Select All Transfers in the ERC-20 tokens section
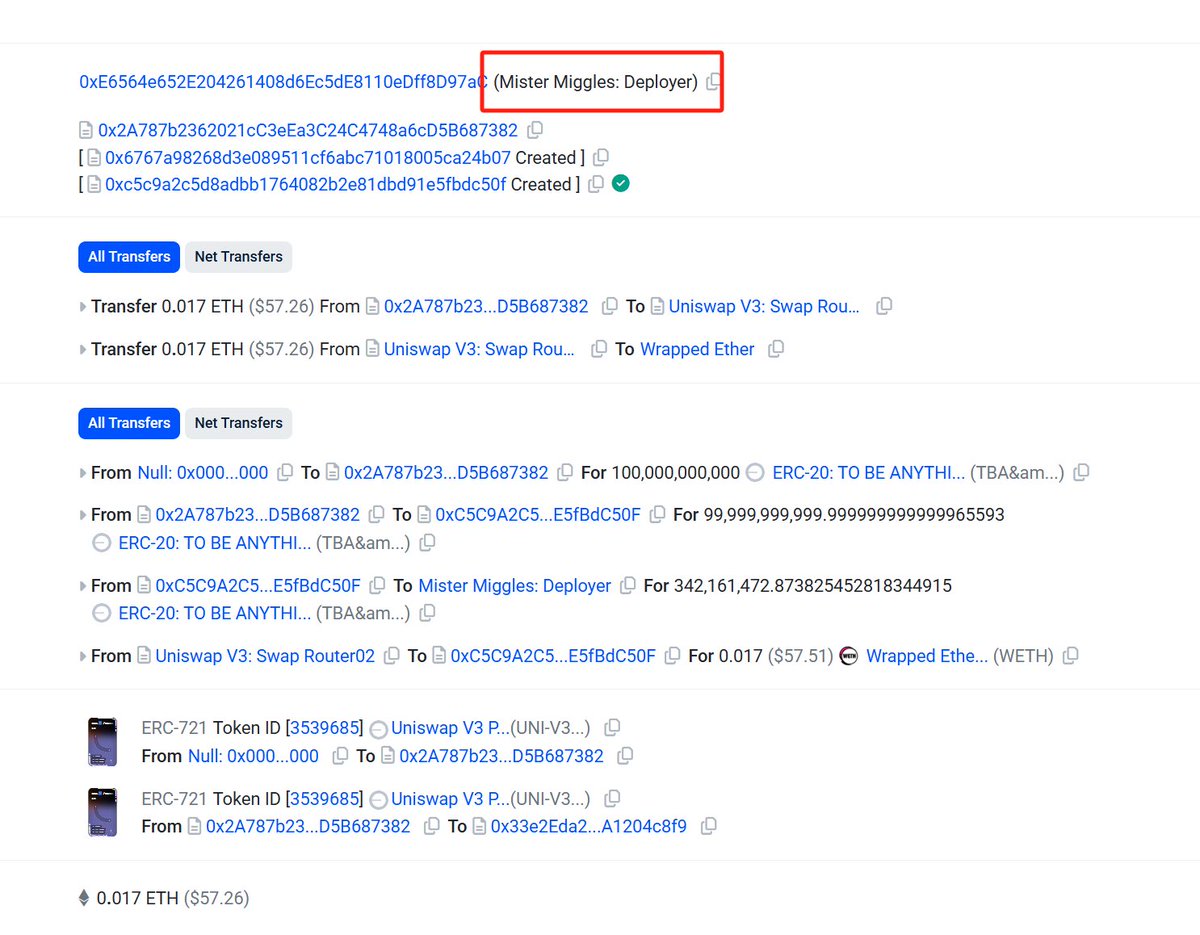The image size is (1200, 935). (129, 423)
